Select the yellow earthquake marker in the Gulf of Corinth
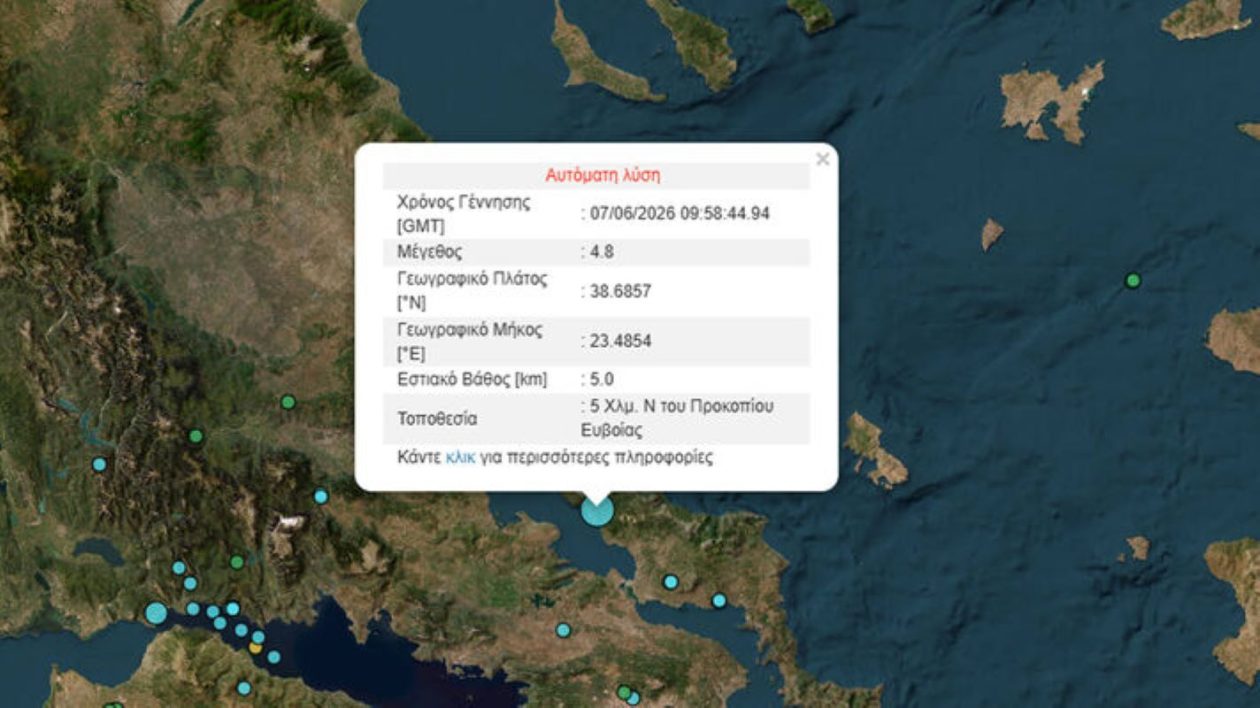The width and height of the screenshot is (1260, 708). 256,647
